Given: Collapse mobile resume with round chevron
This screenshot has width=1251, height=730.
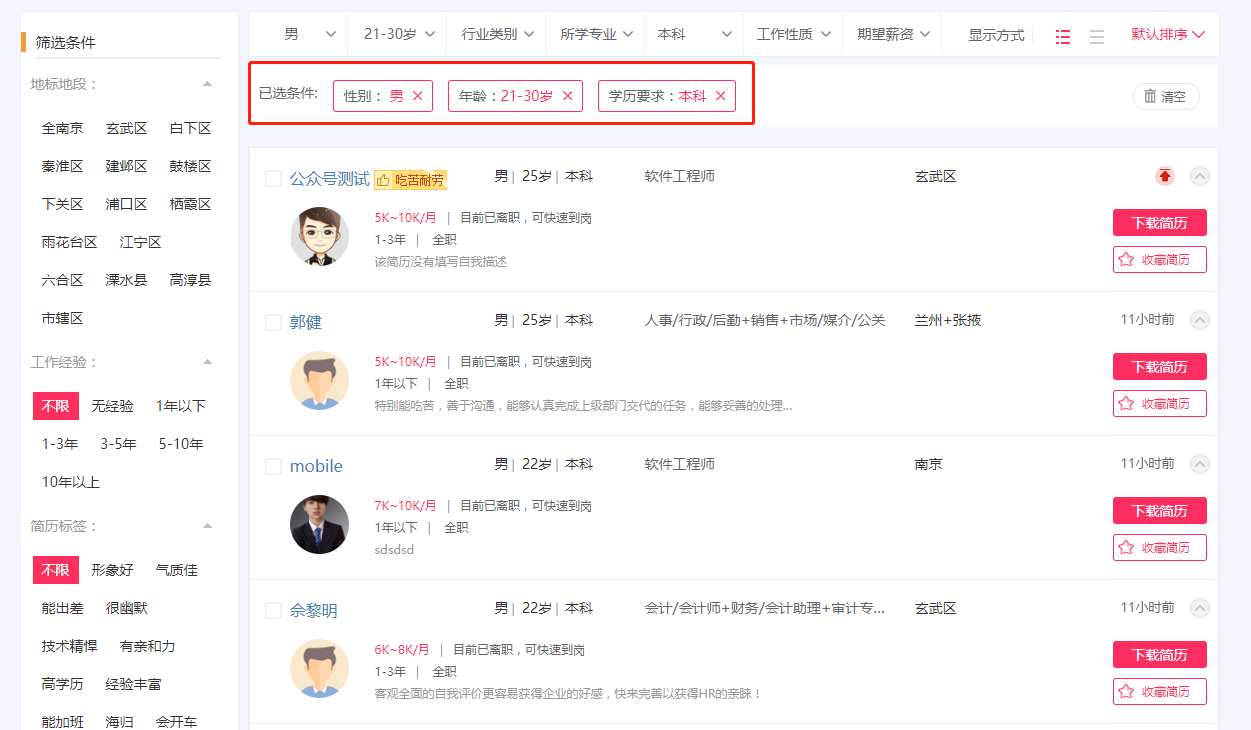Looking at the screenshot, I should pyautogui.click(x=1200, y=464).
